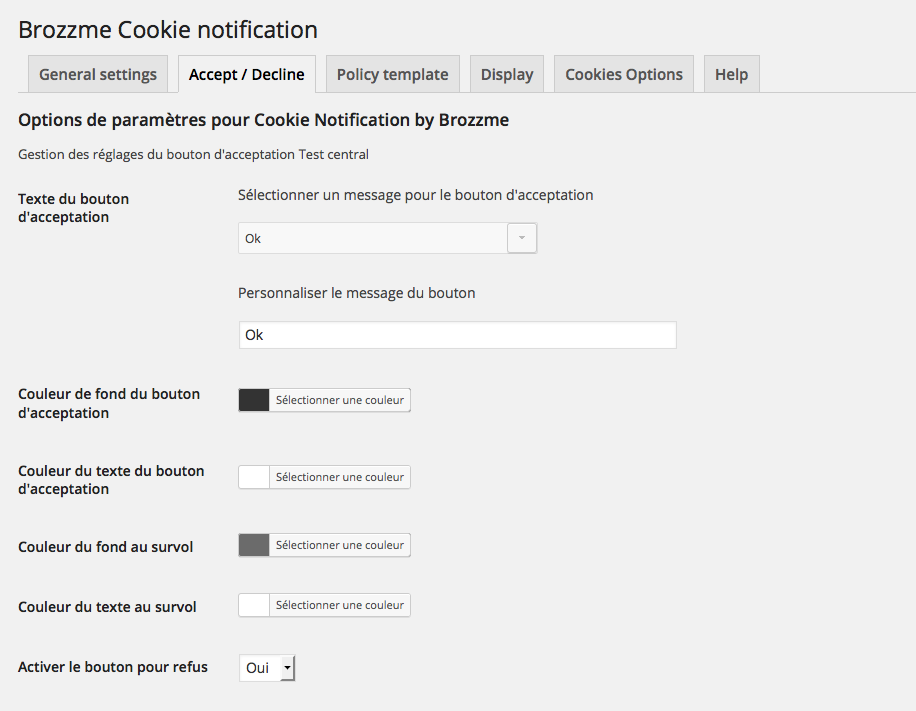Screen dimensions: 916x711
Task: Open the Policy template tab
Action: [x=392, y=75]
